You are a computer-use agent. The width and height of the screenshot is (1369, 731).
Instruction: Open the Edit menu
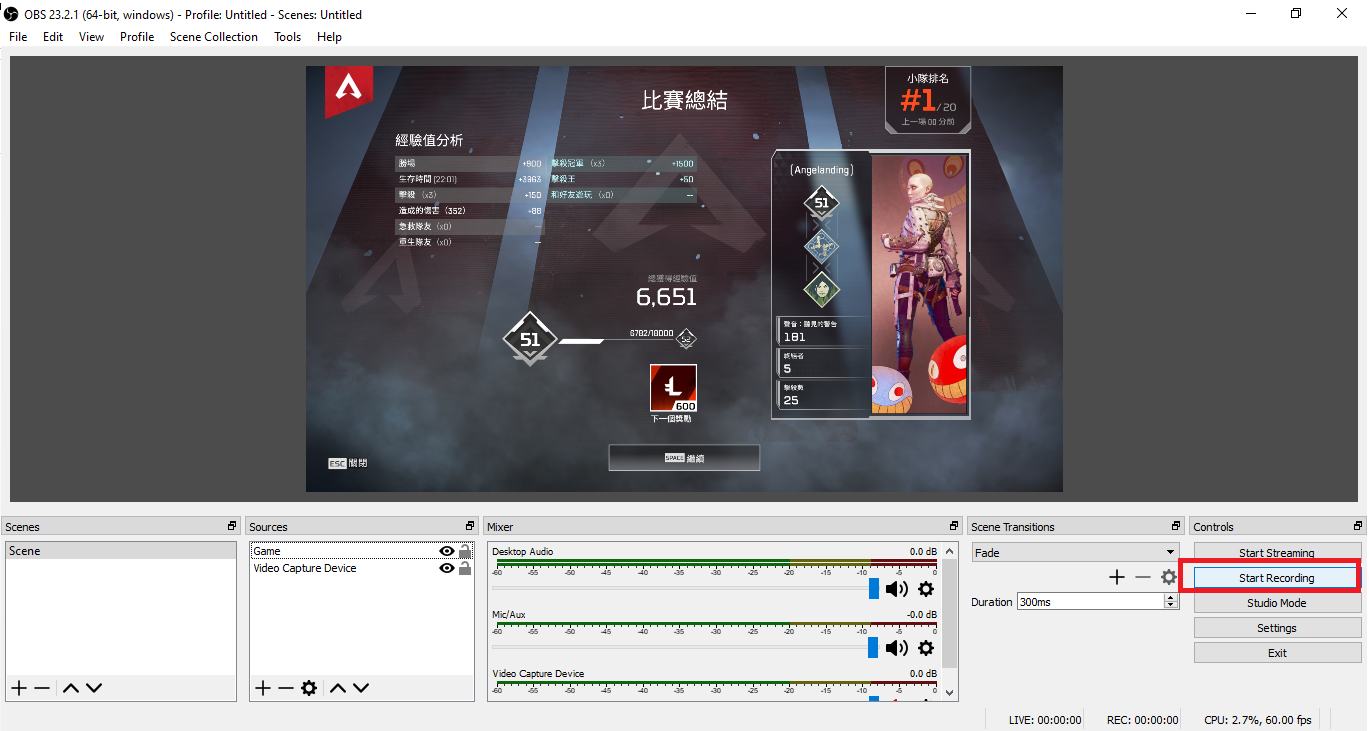[53, 37]
